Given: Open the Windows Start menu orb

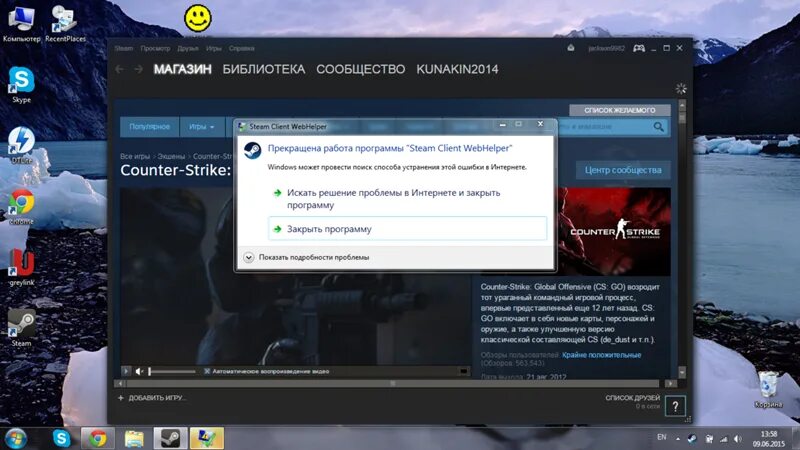Looking at the screenshot, I should tap(16, 438).
